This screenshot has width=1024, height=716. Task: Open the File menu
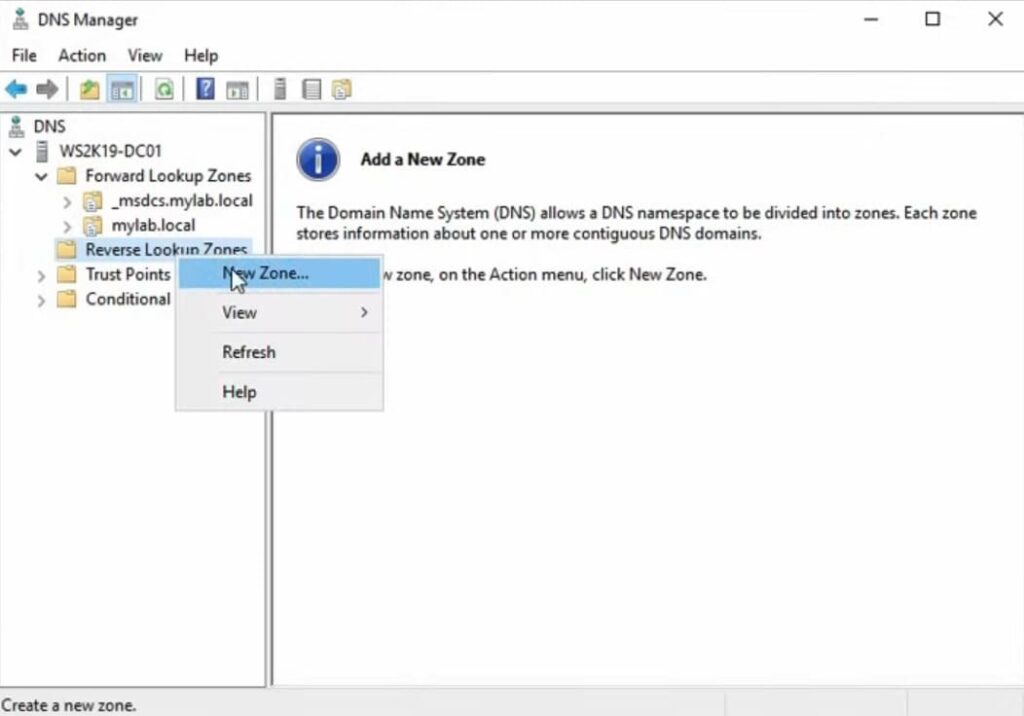(24, 56)
